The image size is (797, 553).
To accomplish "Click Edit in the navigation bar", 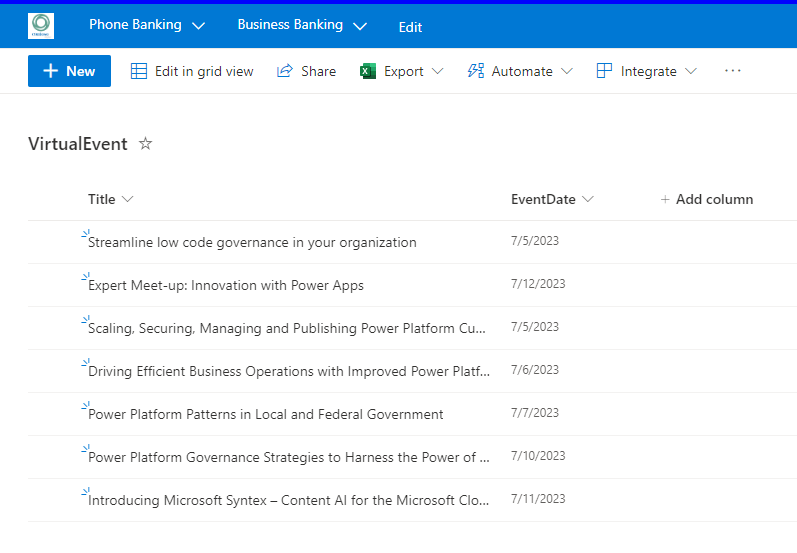I will (410, 27).
